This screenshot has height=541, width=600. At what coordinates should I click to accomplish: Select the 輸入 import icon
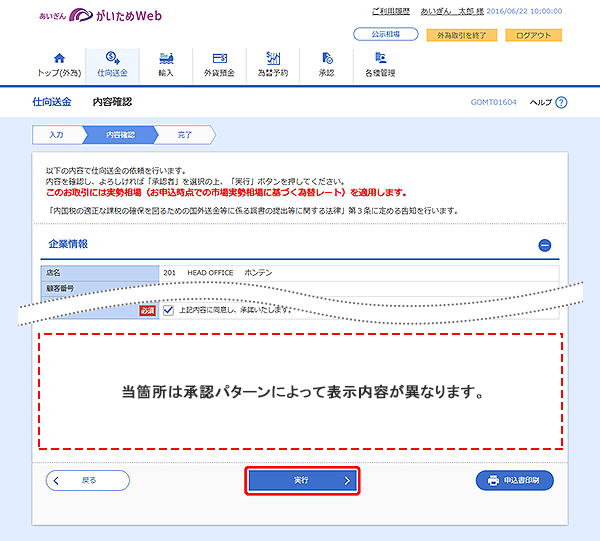[x=165, y=59]
